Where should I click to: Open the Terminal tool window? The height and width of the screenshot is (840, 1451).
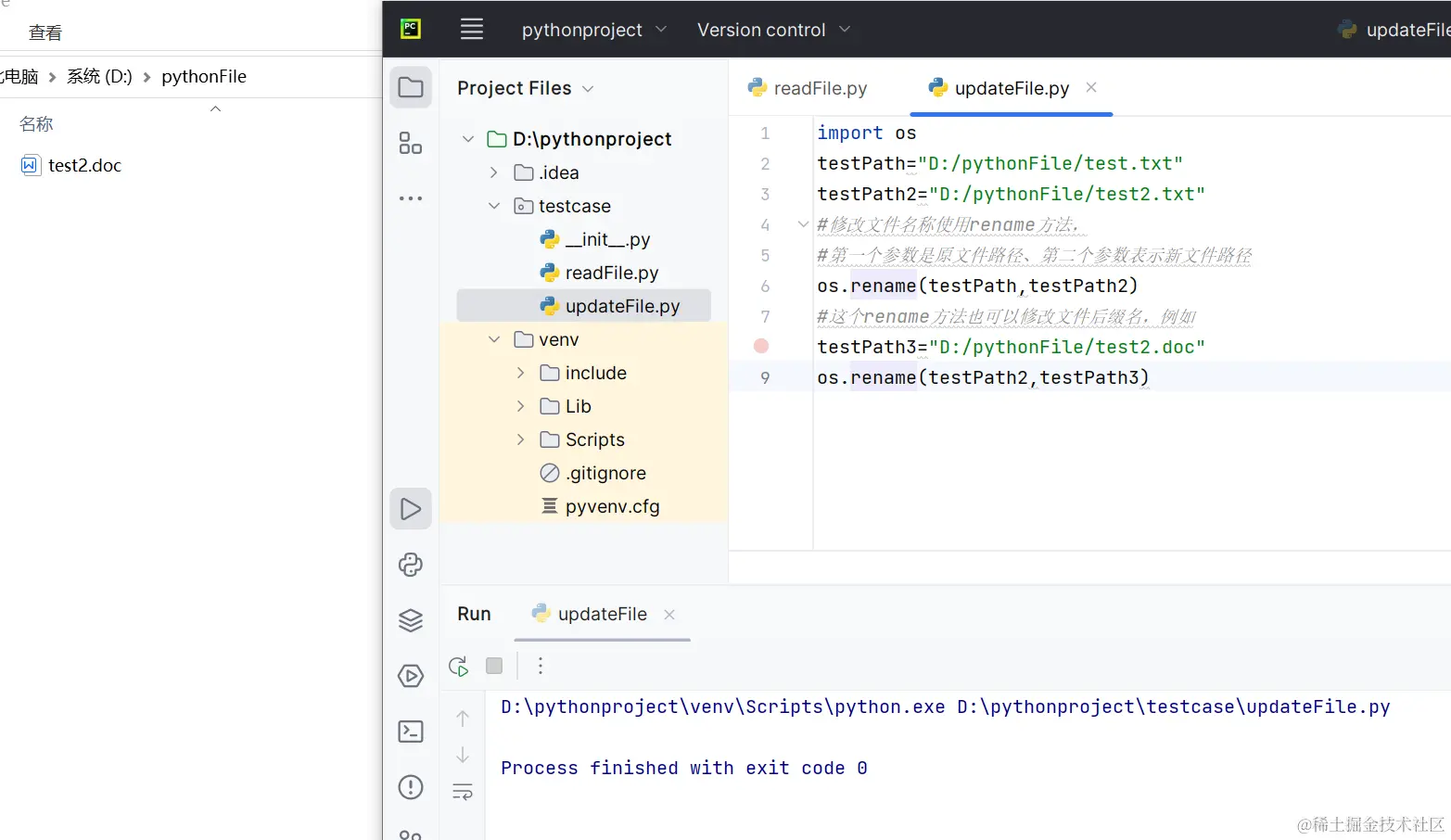coord(411,732)
